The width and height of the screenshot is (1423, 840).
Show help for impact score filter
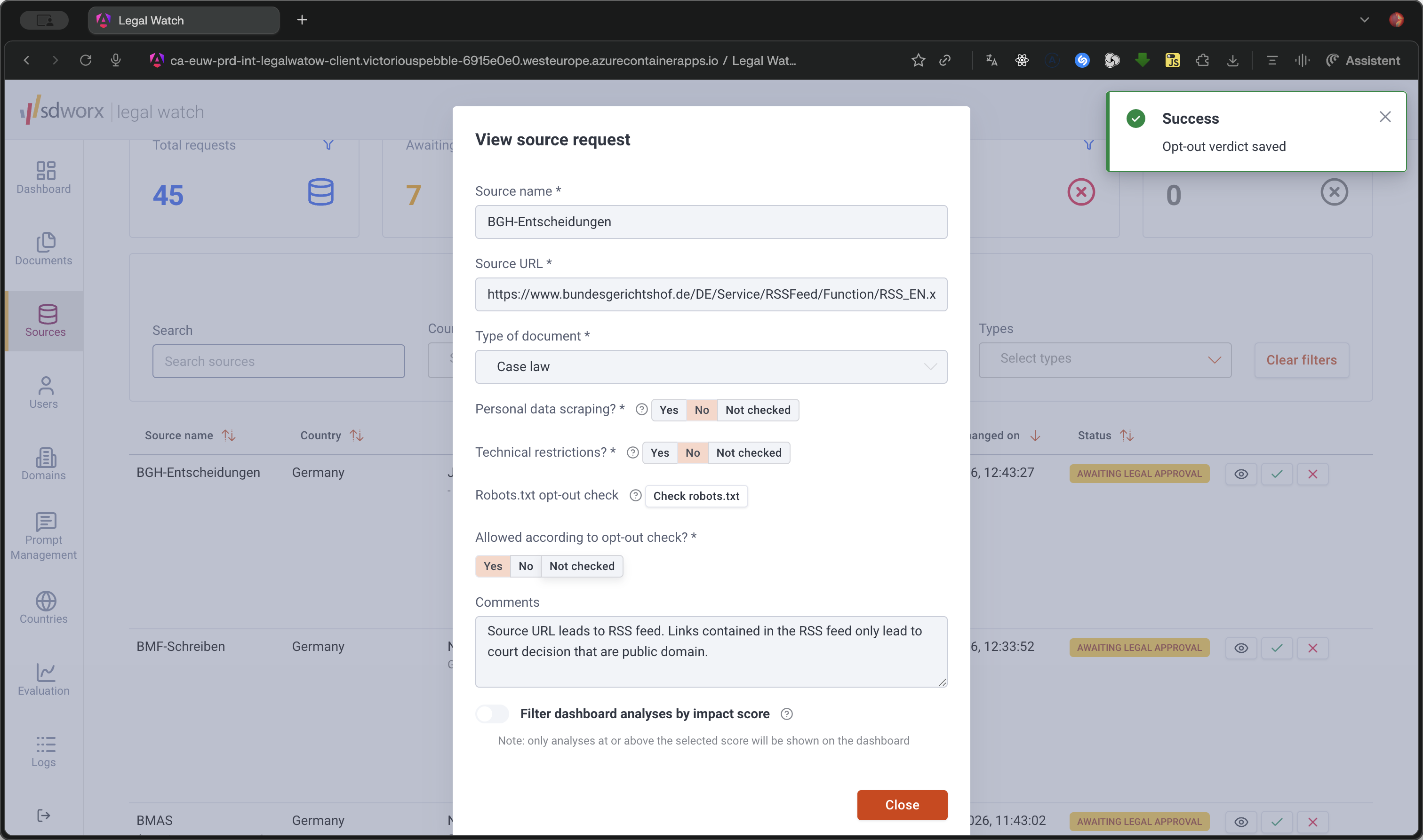pos(786,714)
